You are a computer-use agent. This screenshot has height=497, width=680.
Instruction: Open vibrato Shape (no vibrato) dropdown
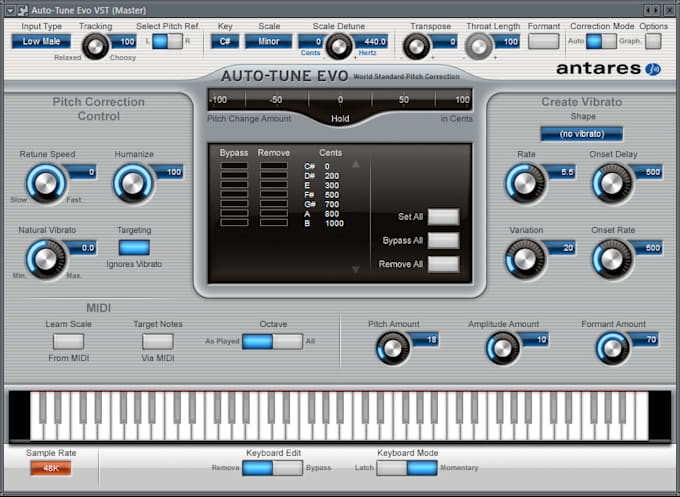coord(582,134)
